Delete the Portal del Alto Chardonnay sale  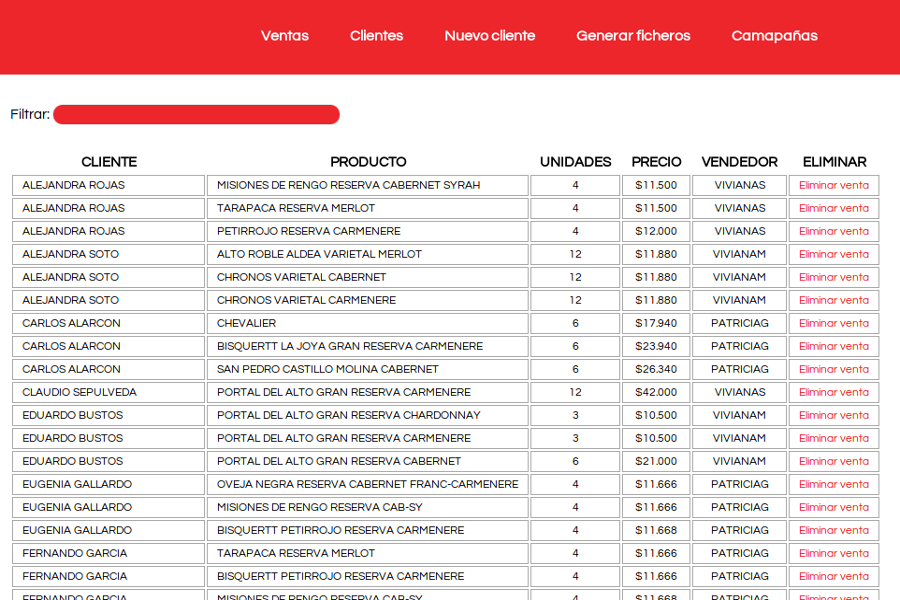click(833, 415)
